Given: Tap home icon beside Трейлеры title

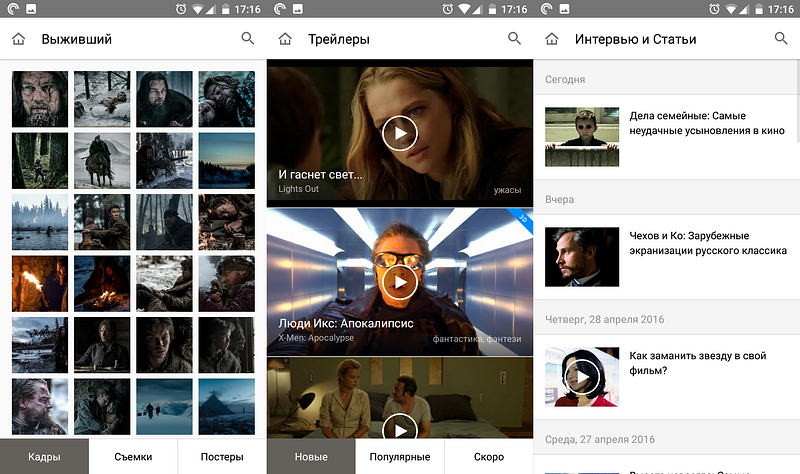Looking at the screenshot, I should tap(285, 39).
